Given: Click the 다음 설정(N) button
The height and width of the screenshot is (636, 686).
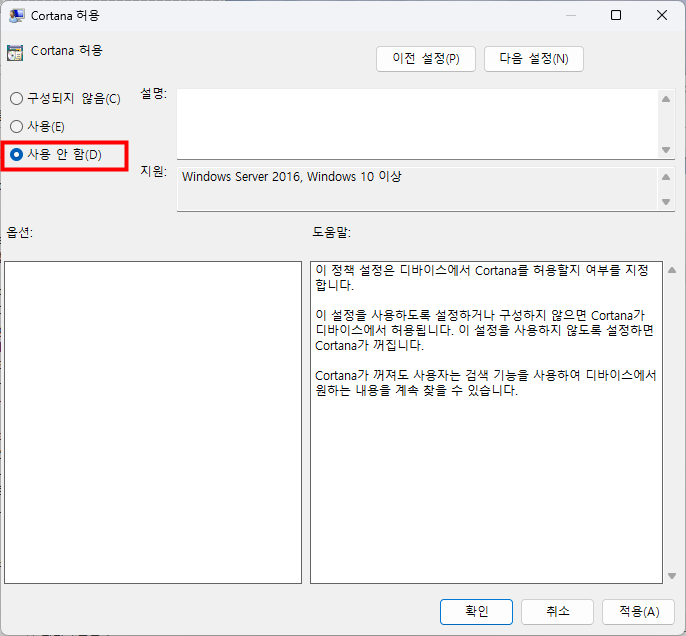Looking at the screenshot, I should click(x=533, y=59).
